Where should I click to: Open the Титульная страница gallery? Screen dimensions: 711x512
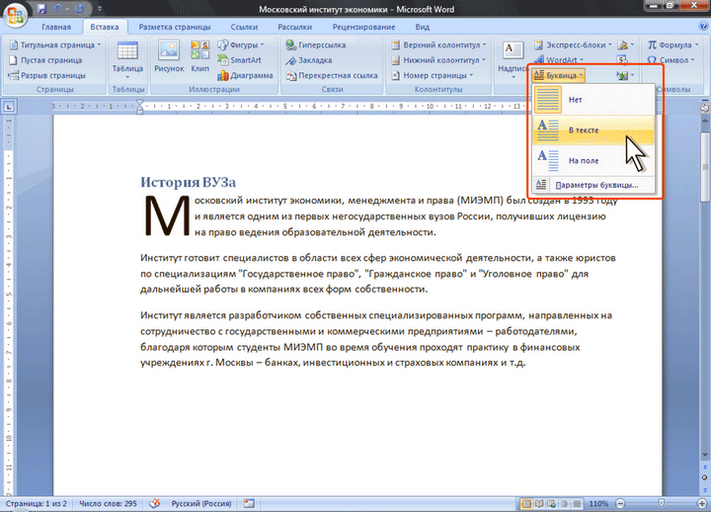coord(55,45)
